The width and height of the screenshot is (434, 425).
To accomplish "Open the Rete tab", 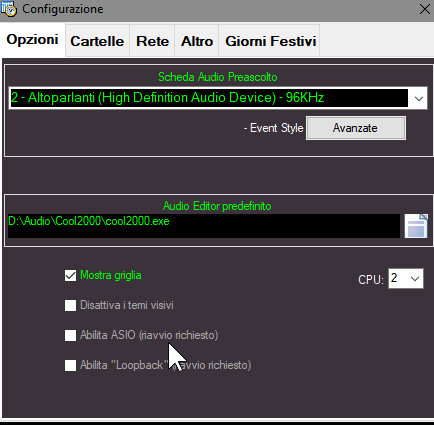I will [152, 41].
